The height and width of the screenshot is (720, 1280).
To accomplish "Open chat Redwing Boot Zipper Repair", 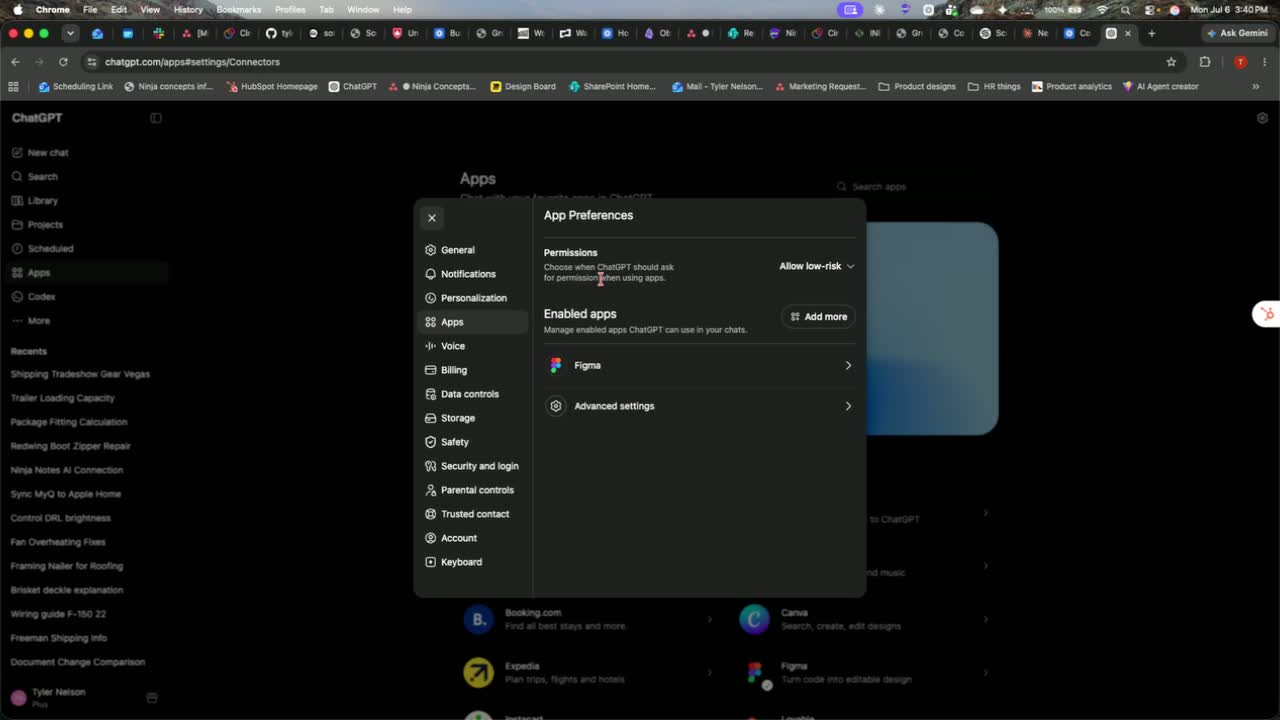I will tap(71, 446).
